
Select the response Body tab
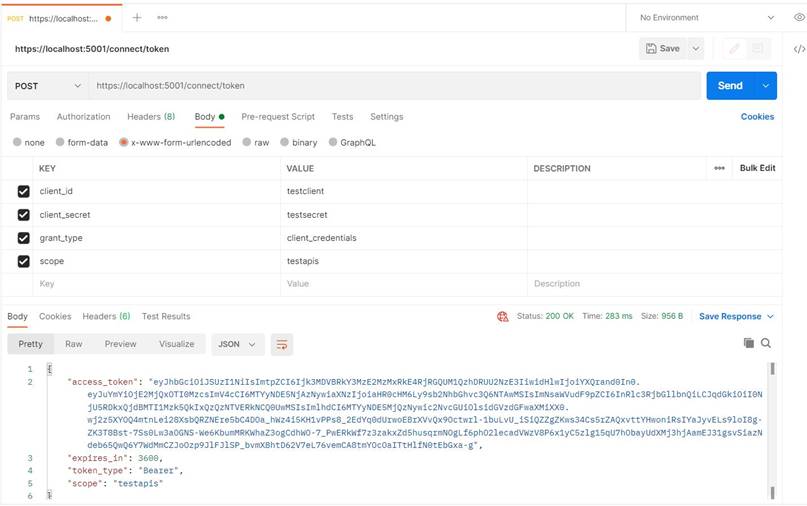pyautogui.click(x=17, y=316)
